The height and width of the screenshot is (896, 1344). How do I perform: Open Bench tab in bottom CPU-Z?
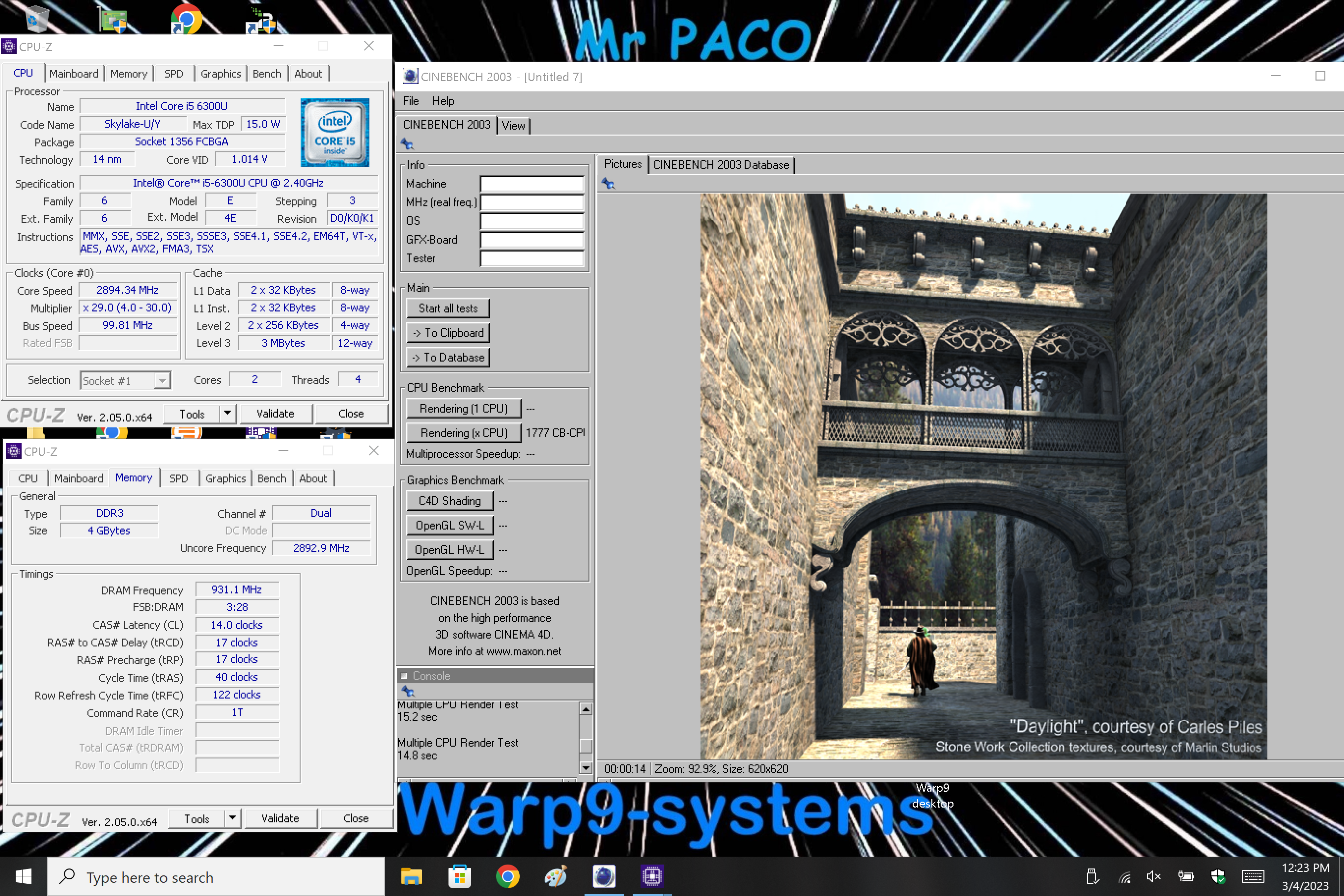point(272,478)
